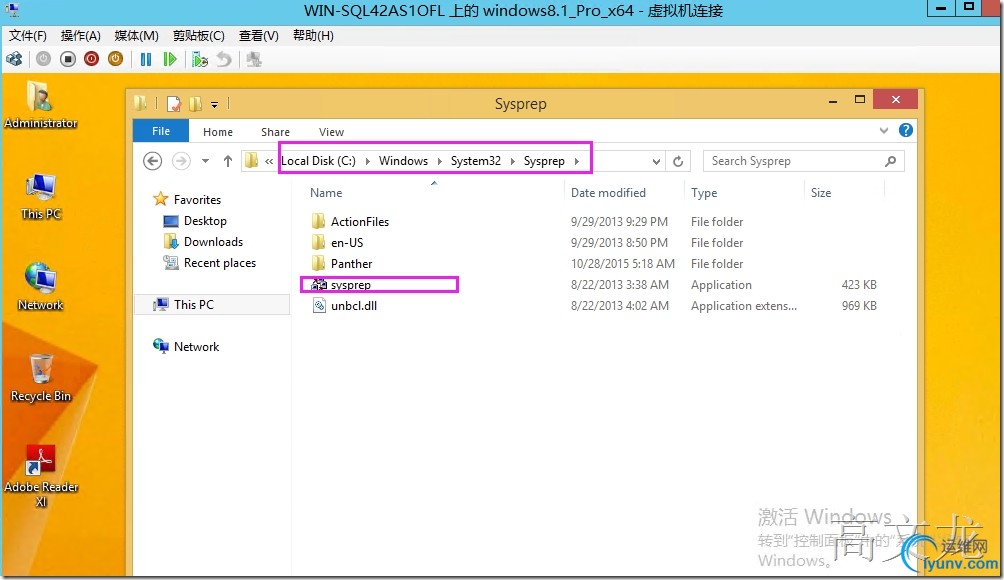Switch to the View ribbon tab
The height and width of the screenshot is (580, 1004).
(x=331, y=132)
